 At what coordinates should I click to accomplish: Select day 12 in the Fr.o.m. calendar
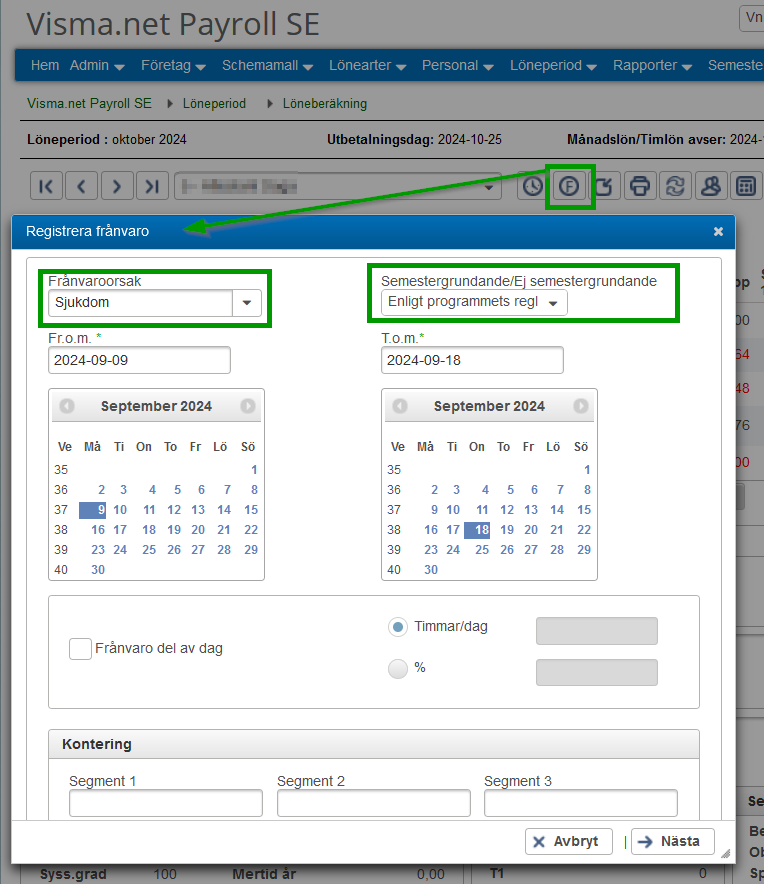click(174, 510)
